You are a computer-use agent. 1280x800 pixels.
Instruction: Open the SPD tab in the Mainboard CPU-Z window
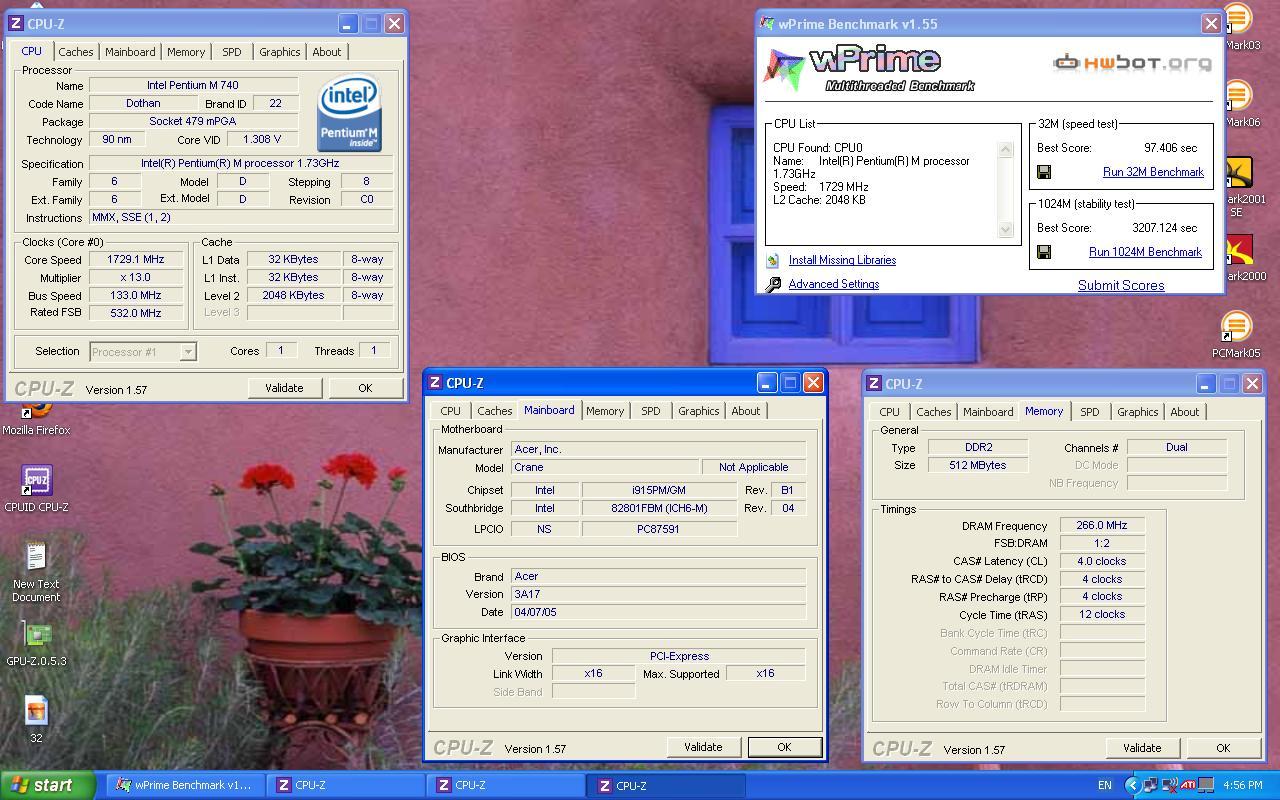650,411
